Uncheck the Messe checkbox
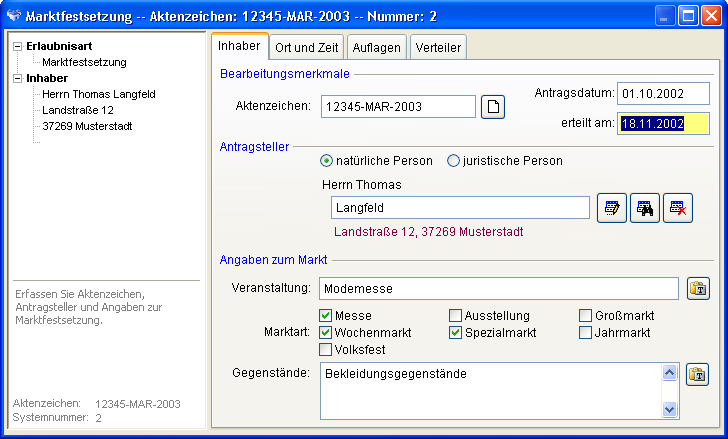The height and width of the screenshot is (439, 728). (325, 316)
